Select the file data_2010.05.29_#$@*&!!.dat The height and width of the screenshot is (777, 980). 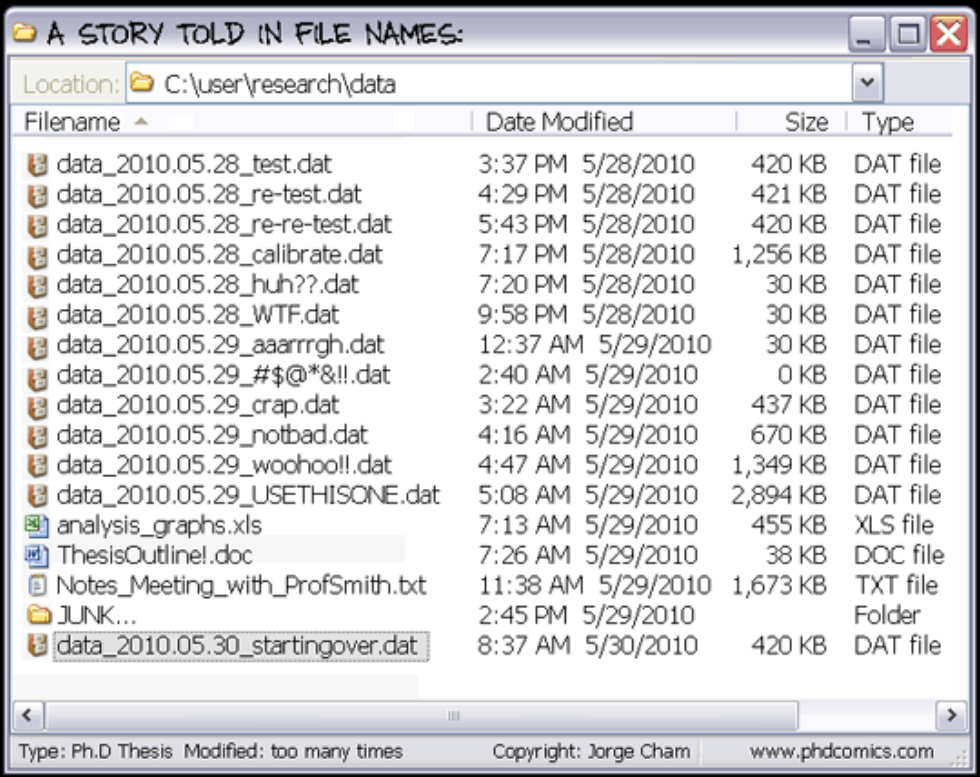(223, 376)
